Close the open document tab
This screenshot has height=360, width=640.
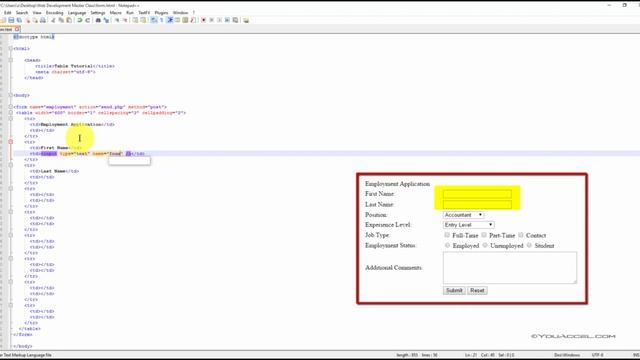17,29
